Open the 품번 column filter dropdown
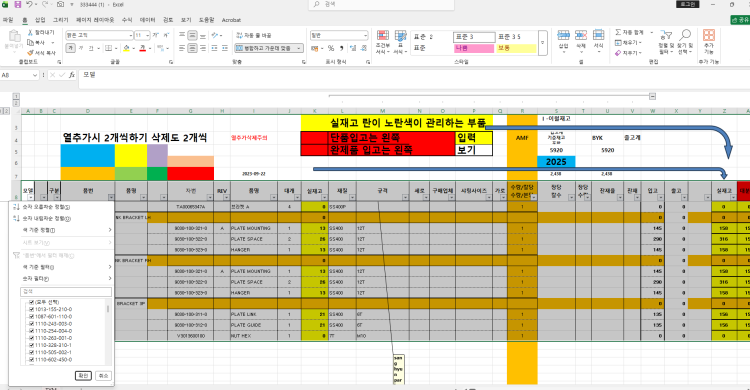 point(111,198)
